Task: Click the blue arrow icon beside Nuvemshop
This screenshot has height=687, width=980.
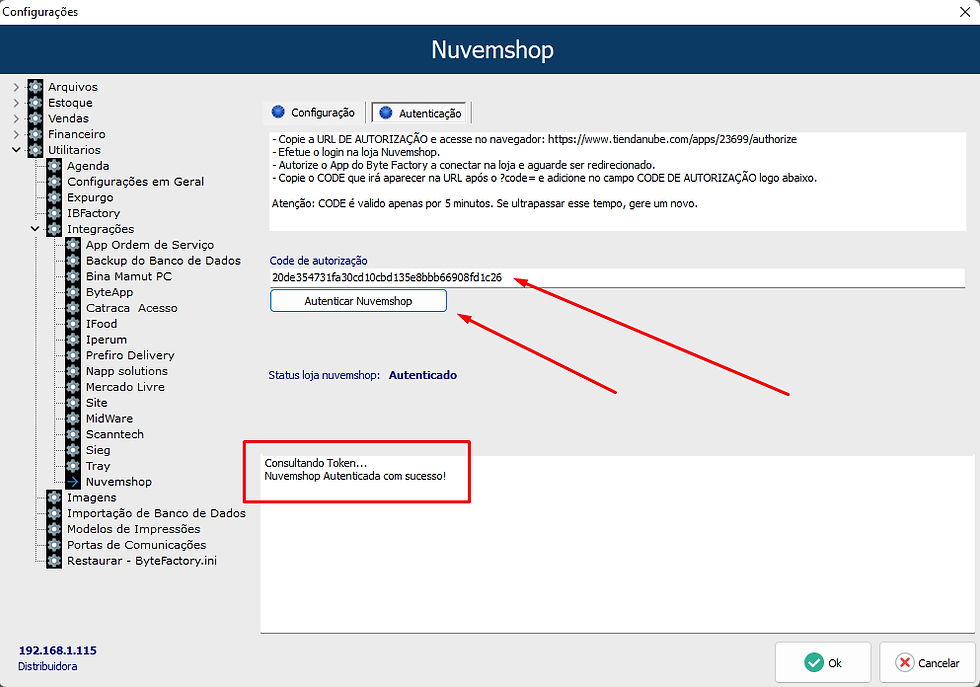Action: 73,481
